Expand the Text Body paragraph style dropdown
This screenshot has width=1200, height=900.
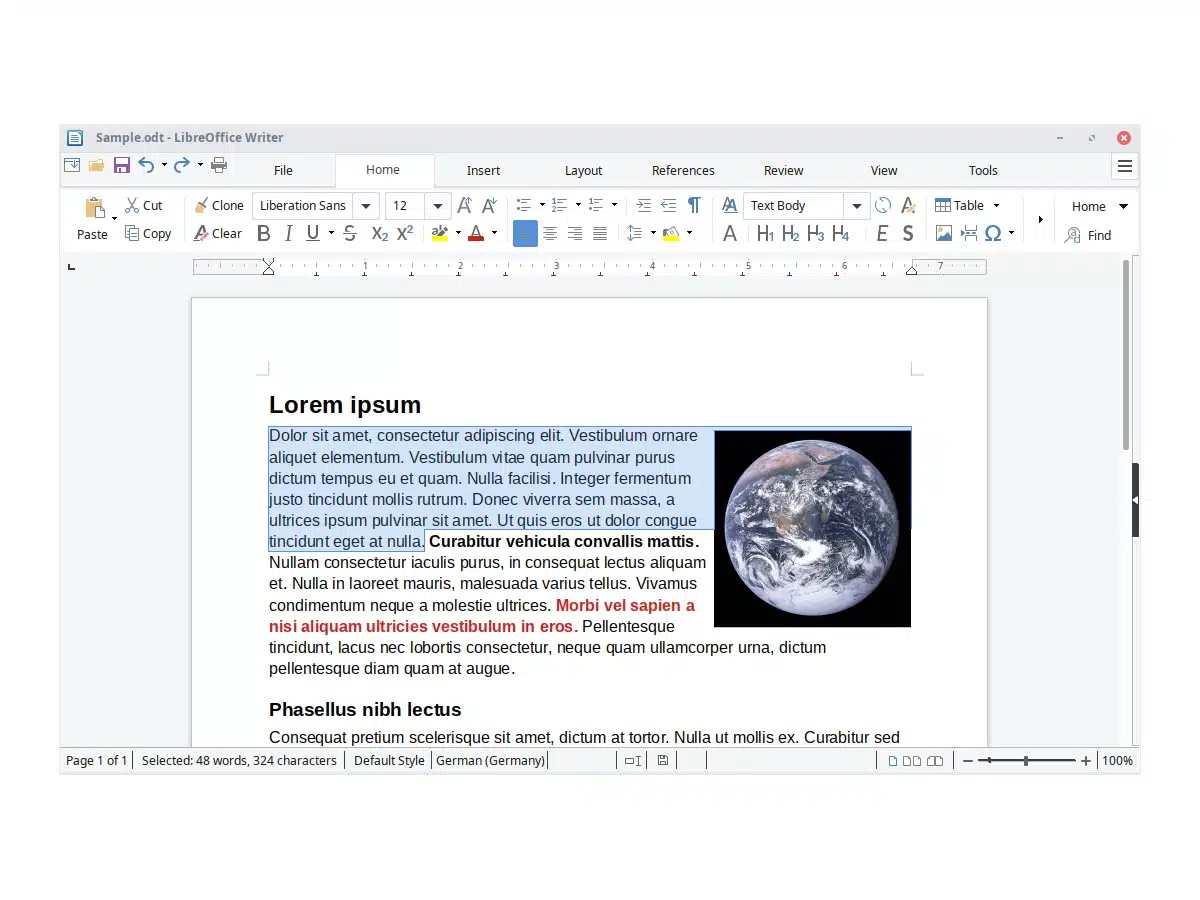point(856,206)
